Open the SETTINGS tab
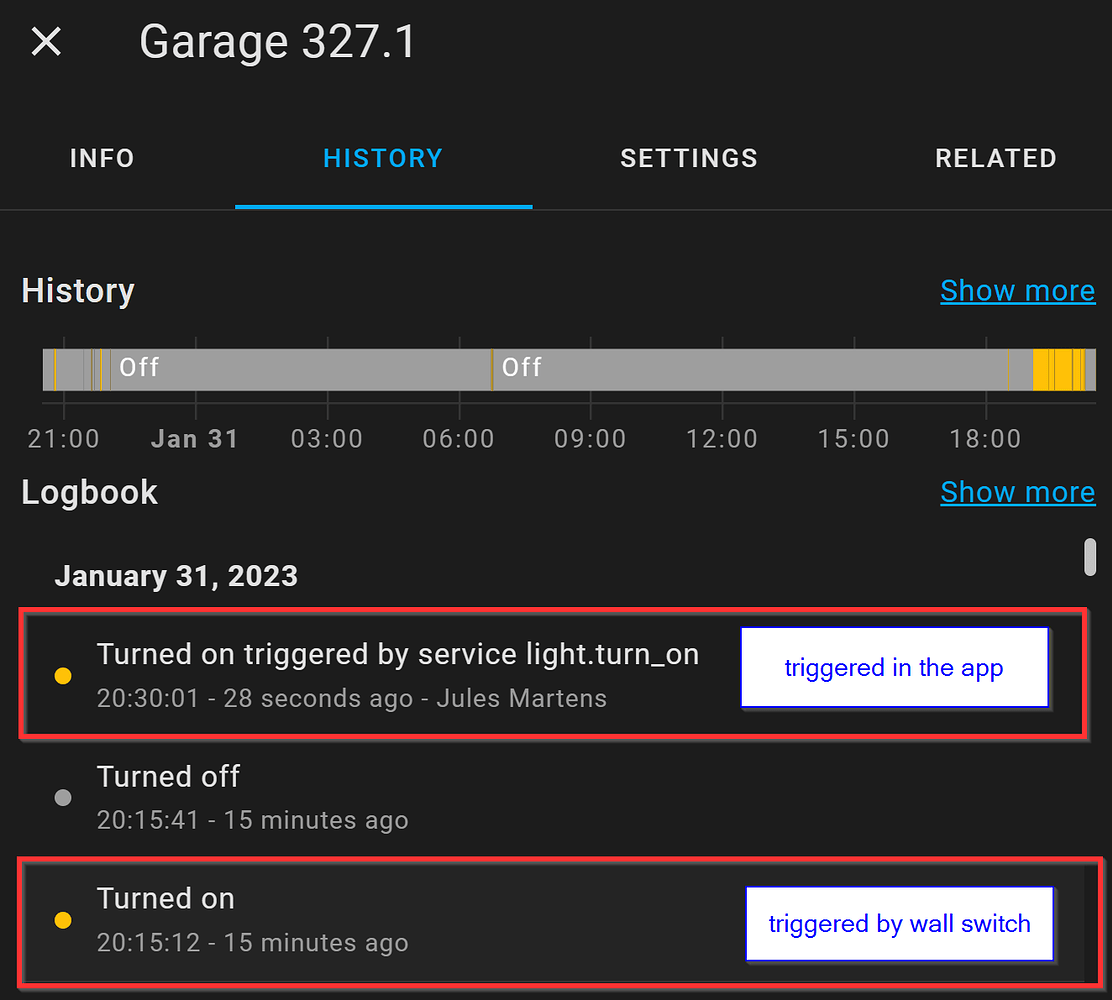The image size is (1112, 1000). [x=688, y=158]
